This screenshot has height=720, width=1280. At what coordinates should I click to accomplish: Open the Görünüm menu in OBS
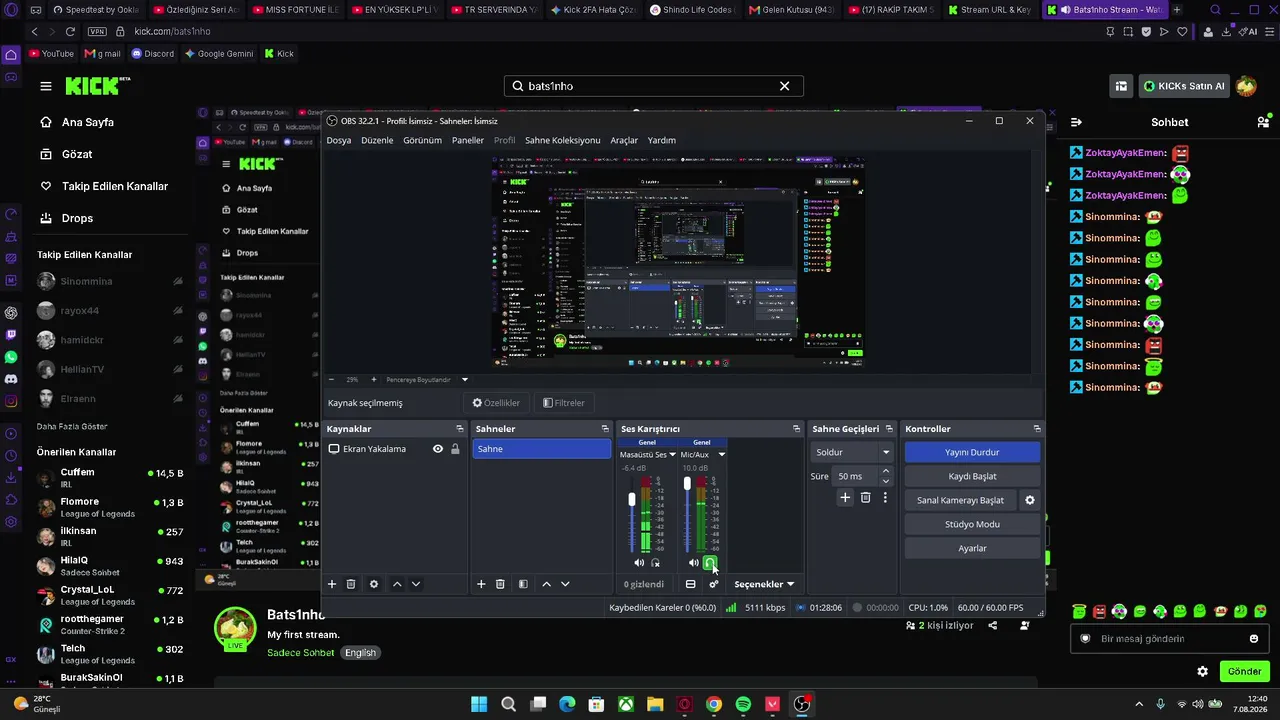422,140
